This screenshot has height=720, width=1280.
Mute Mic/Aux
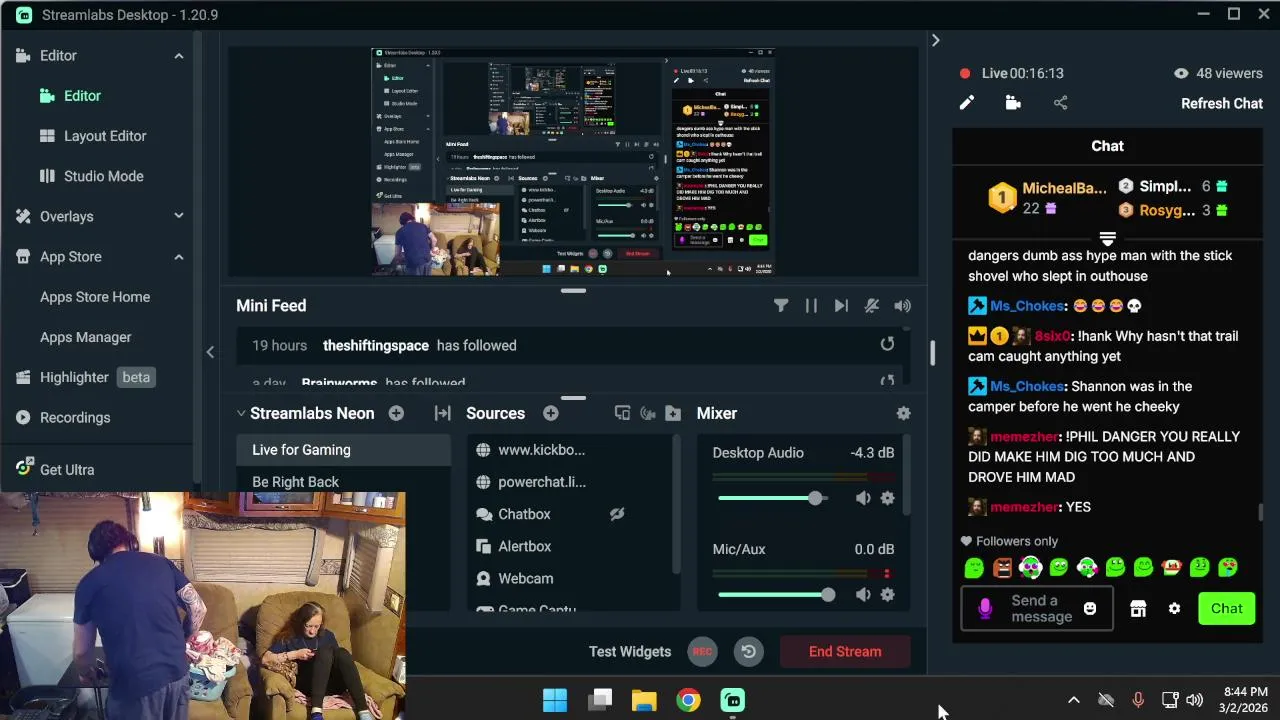tap(863, 595)
